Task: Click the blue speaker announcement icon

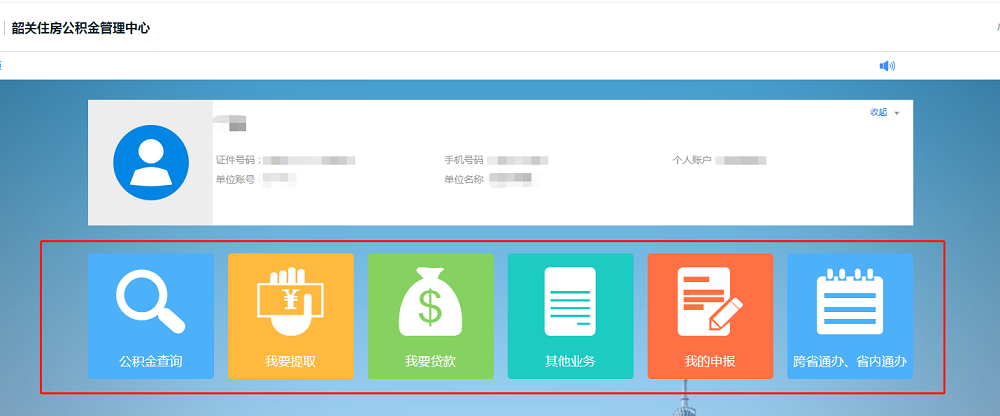Action: pyautogui.click(x=887, y=66)
